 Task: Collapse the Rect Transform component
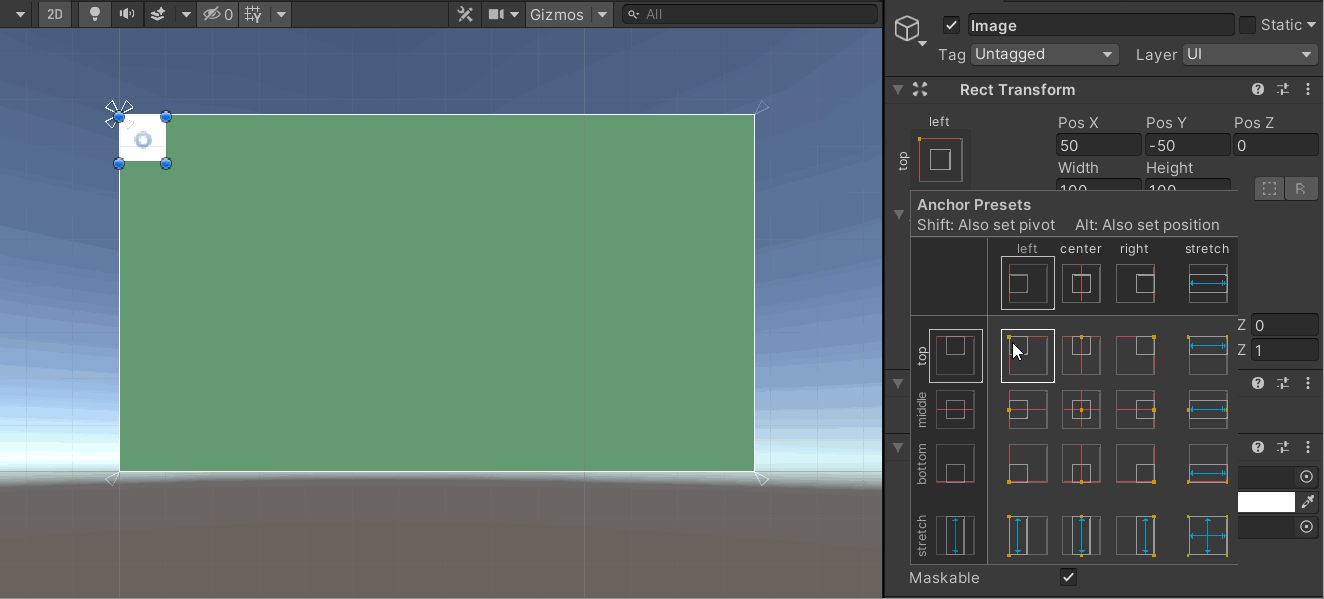(897, 89)
